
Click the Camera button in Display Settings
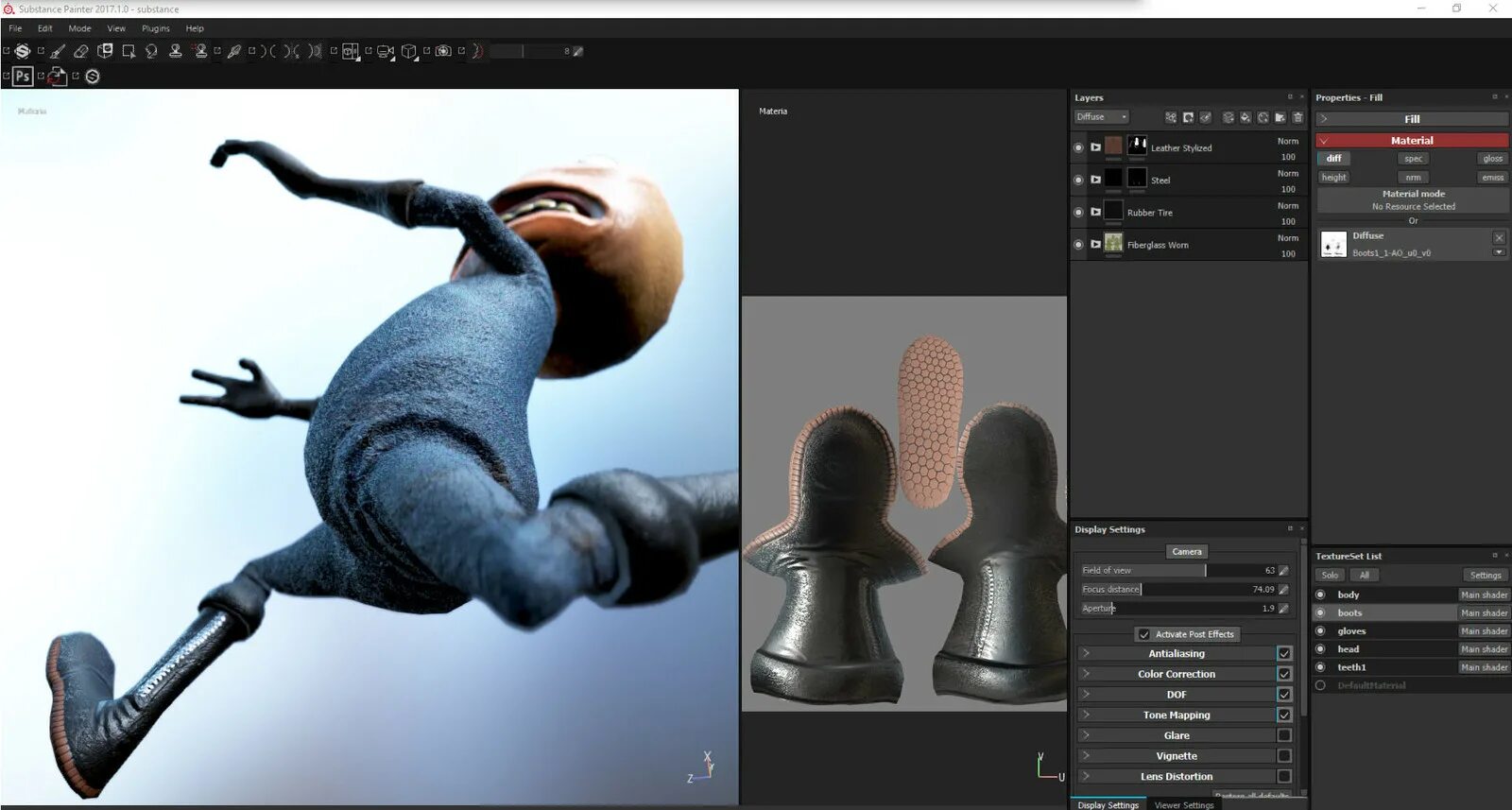pyautogui.click(x=1187, y=551)
